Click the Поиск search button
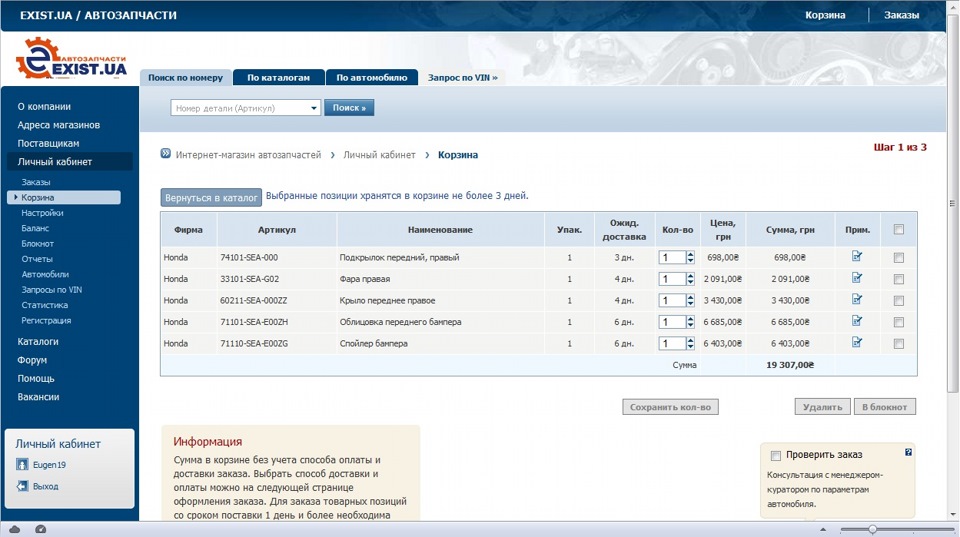The image size is (960, 537). click(x=349, y=108)
